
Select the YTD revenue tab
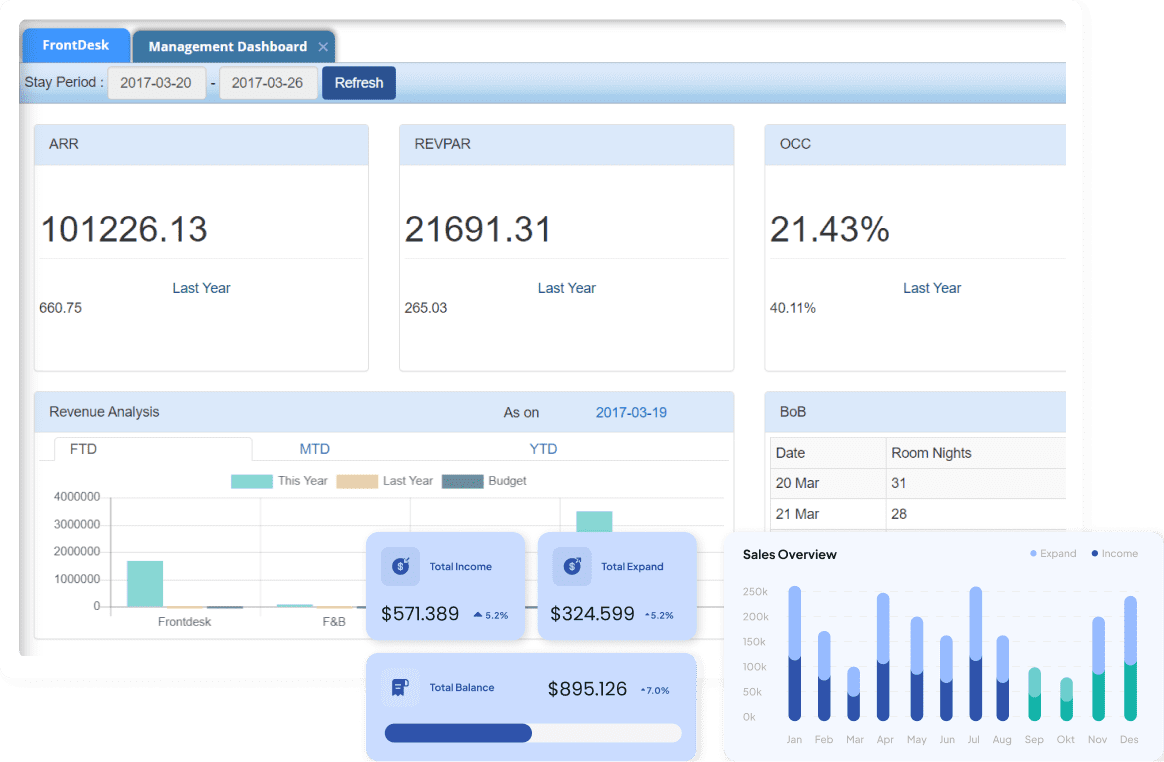tap(543, 449)
